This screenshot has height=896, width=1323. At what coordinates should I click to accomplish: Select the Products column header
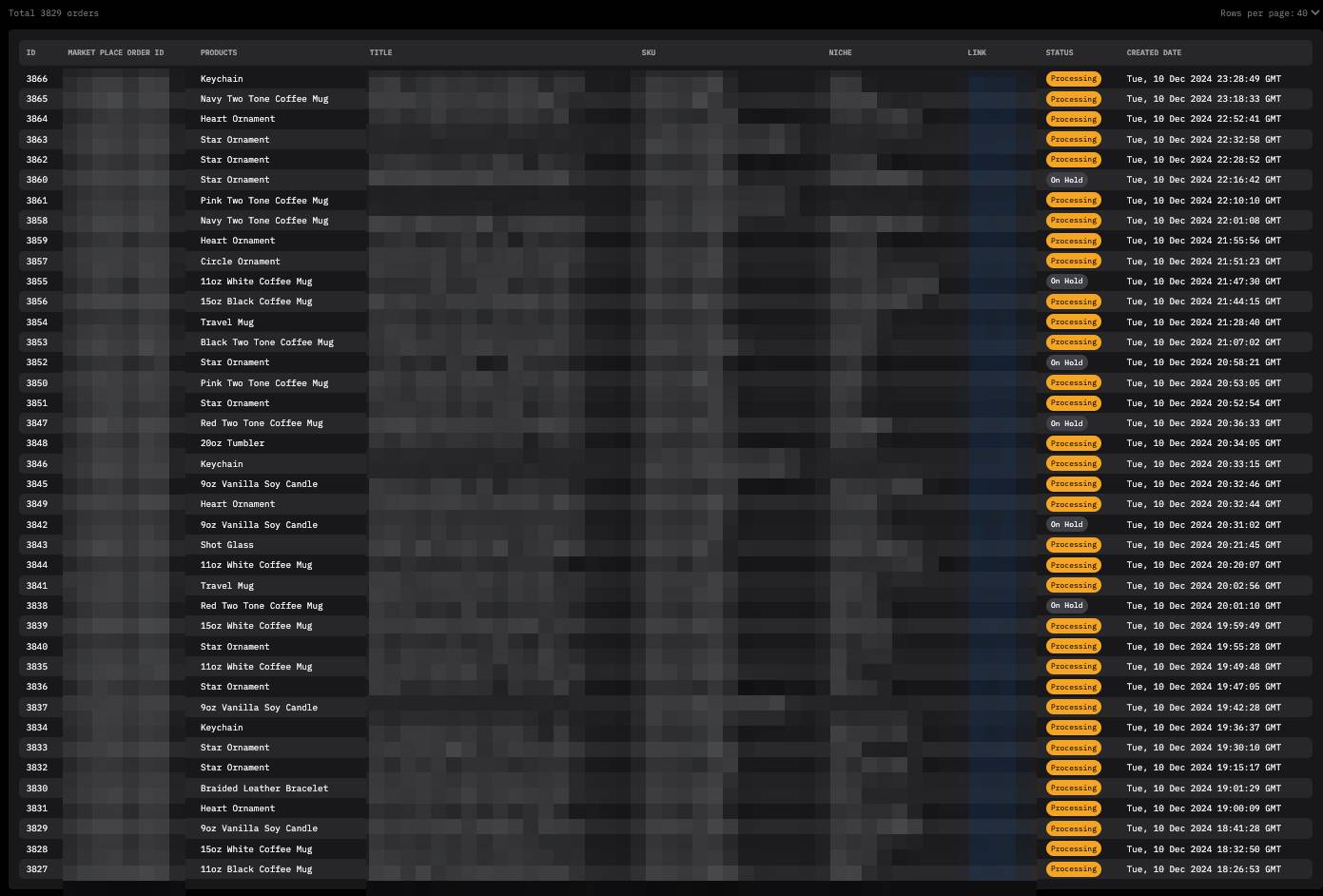point(219,52)
